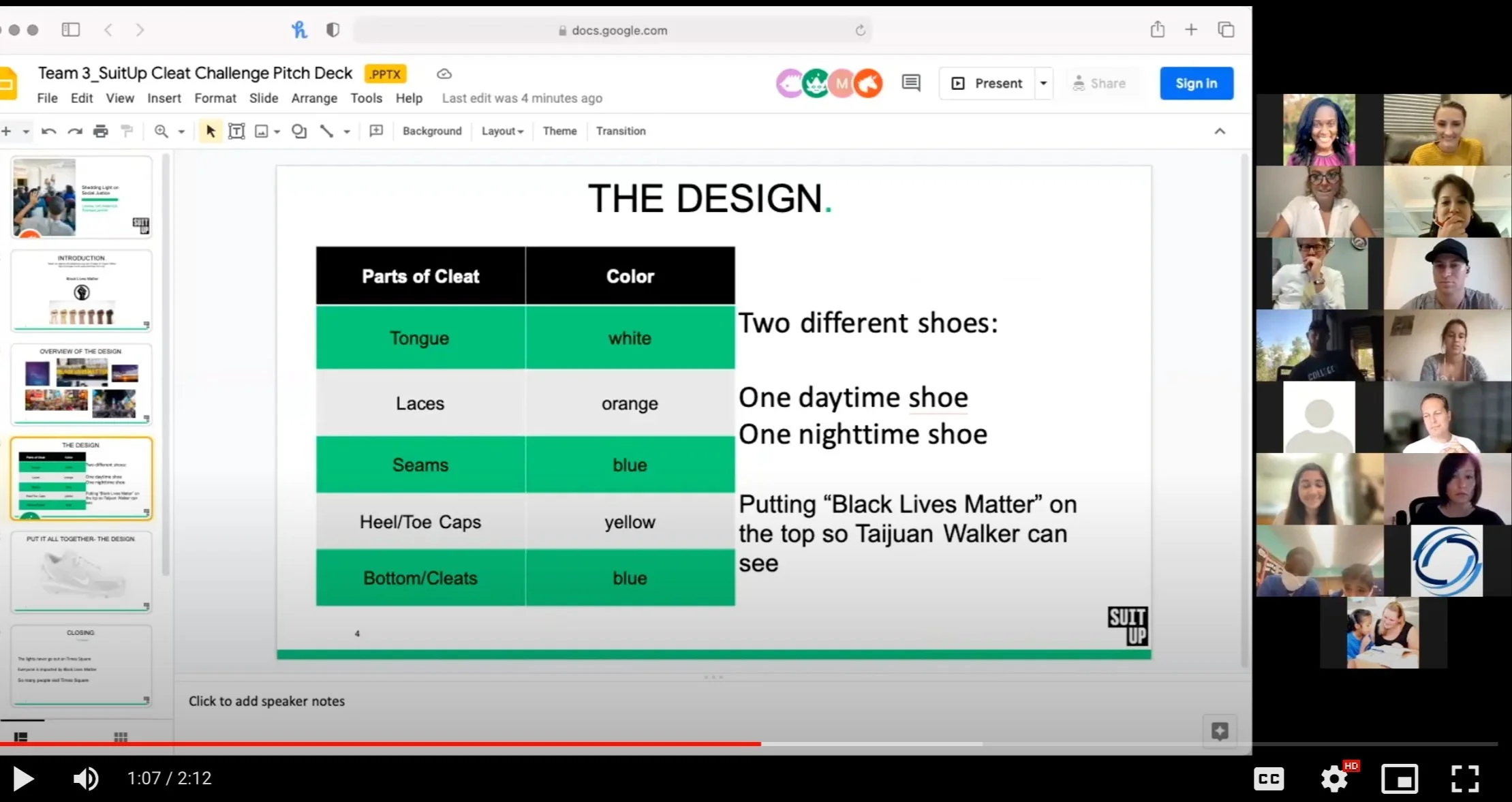The height and width of the screenshot is (802, 1512).
Task: Open YouTube settings gear
Action: pos(1334,778)
